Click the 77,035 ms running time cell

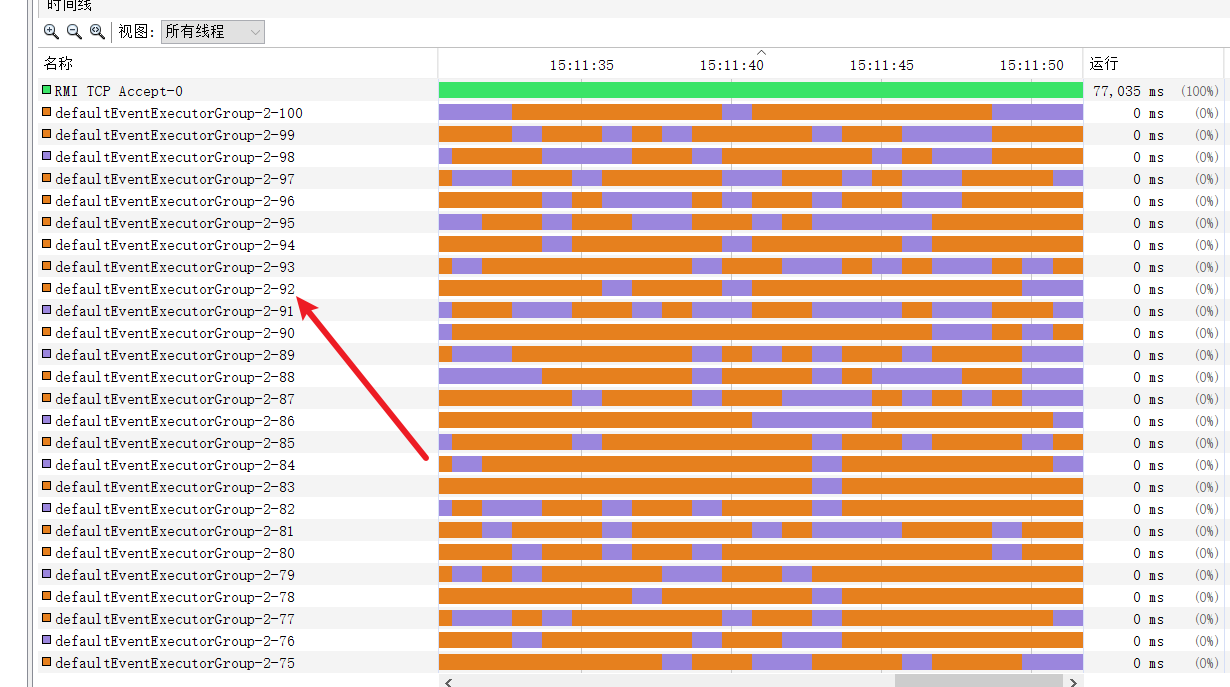[x=1128, y=91]
